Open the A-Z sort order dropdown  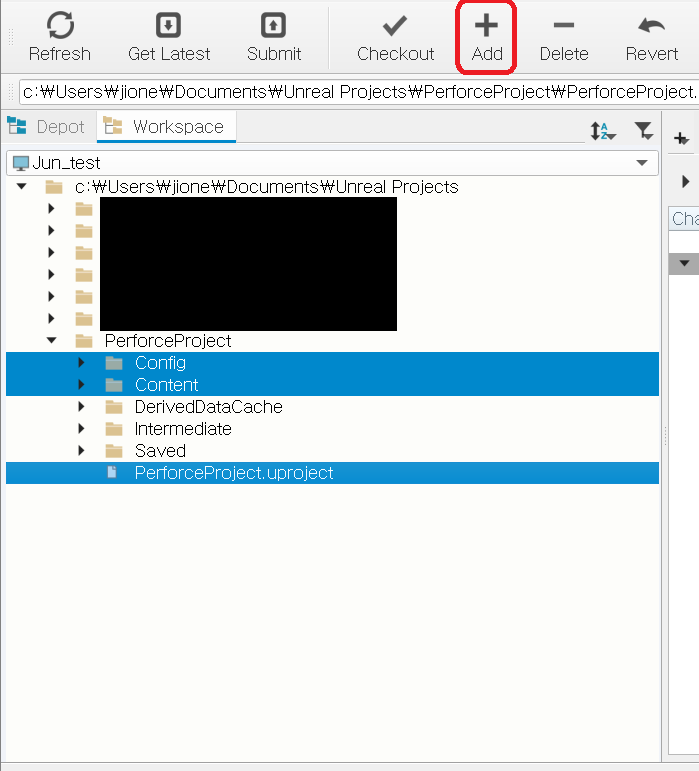[603, 131]
